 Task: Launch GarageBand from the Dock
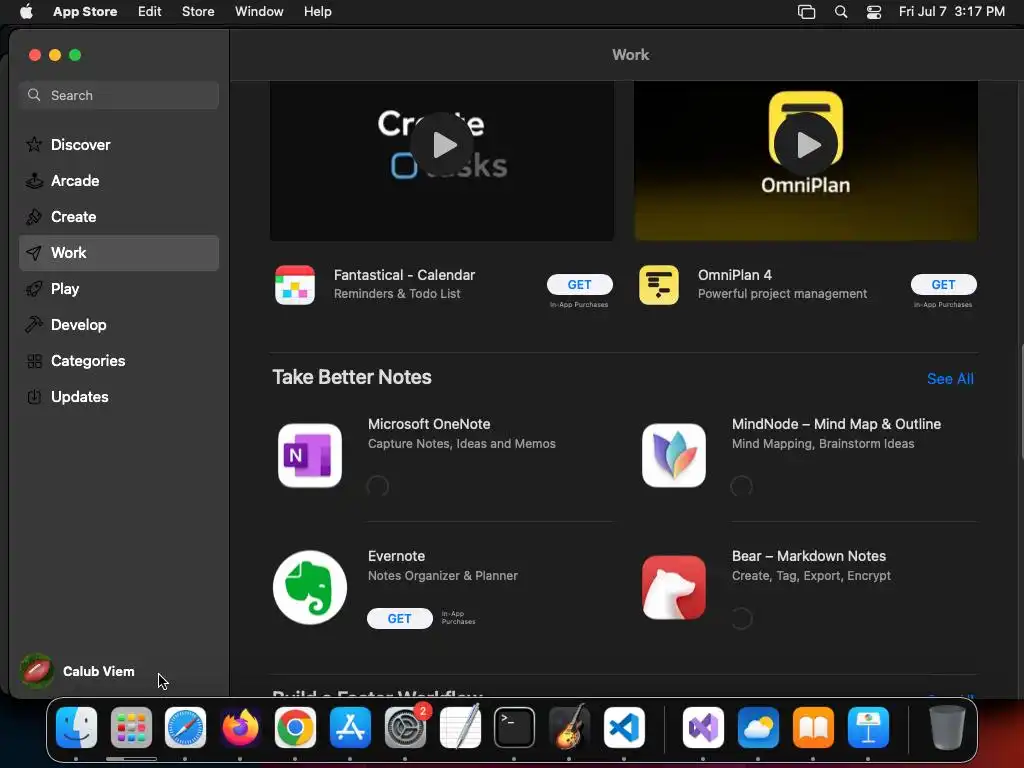point(569,727)
